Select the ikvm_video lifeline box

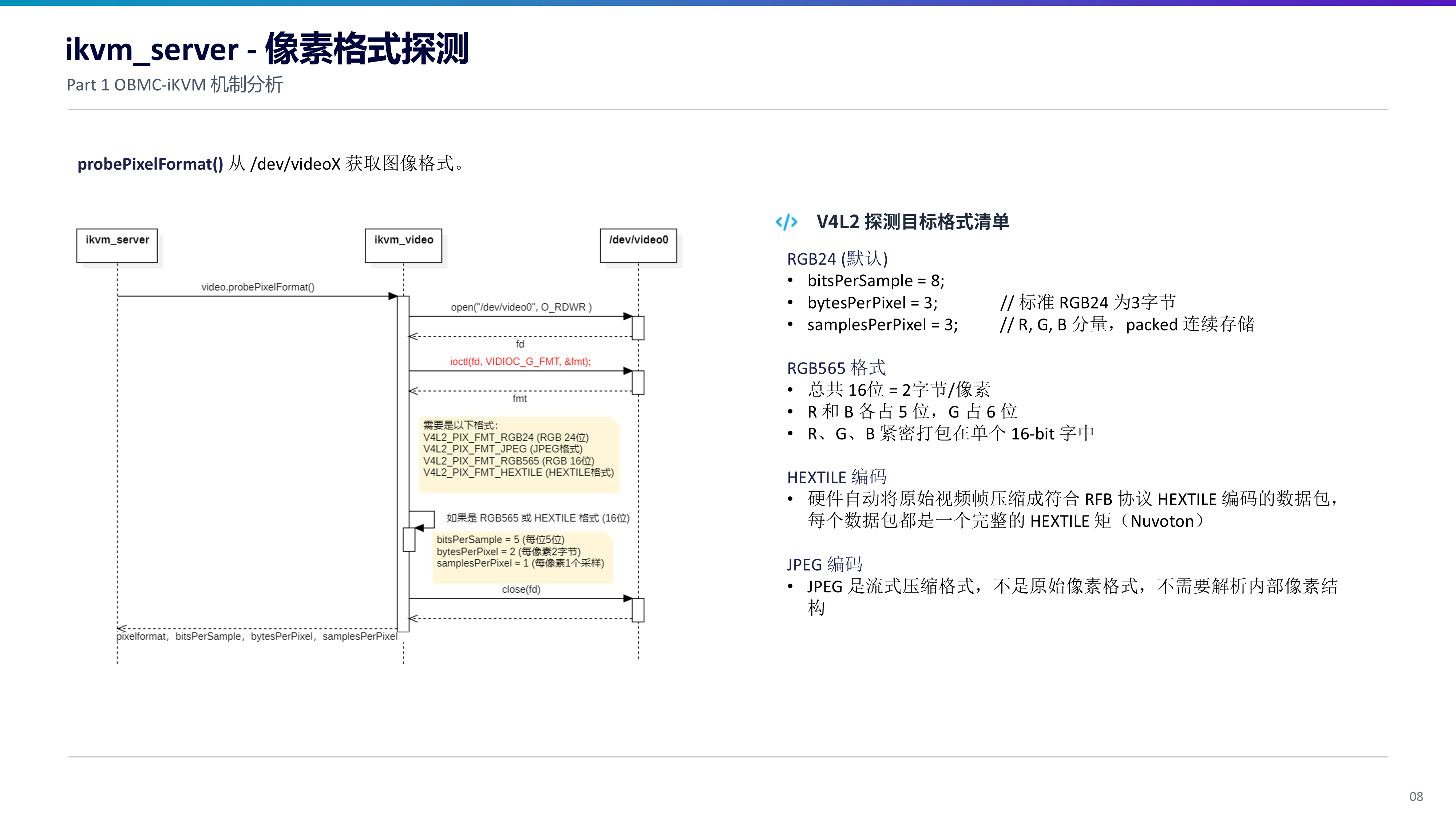tap(404, 245)
